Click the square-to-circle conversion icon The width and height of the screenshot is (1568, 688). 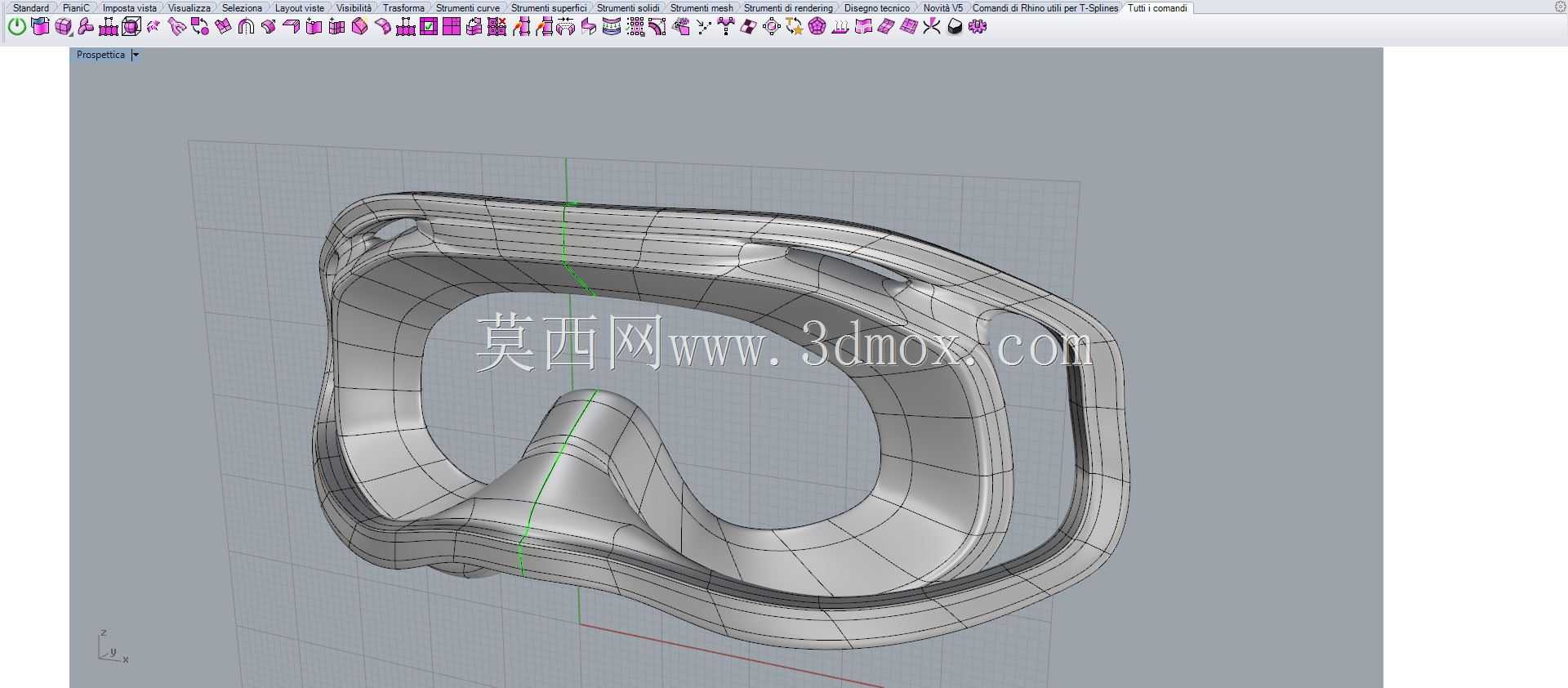click(200, 27)
